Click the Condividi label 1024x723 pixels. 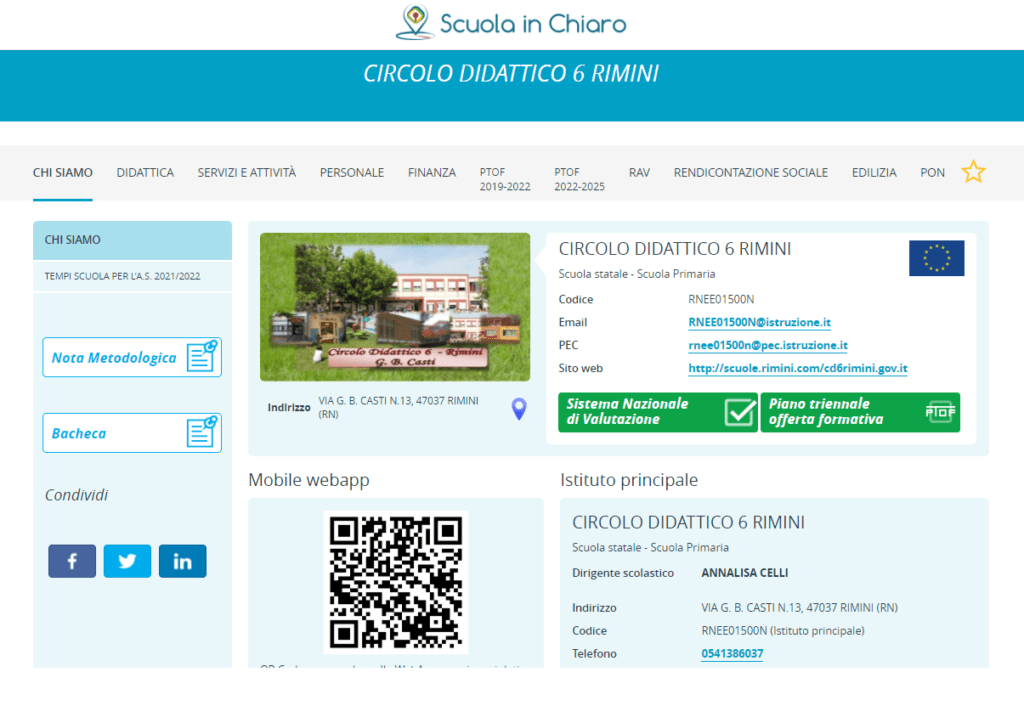coord(76,495)
